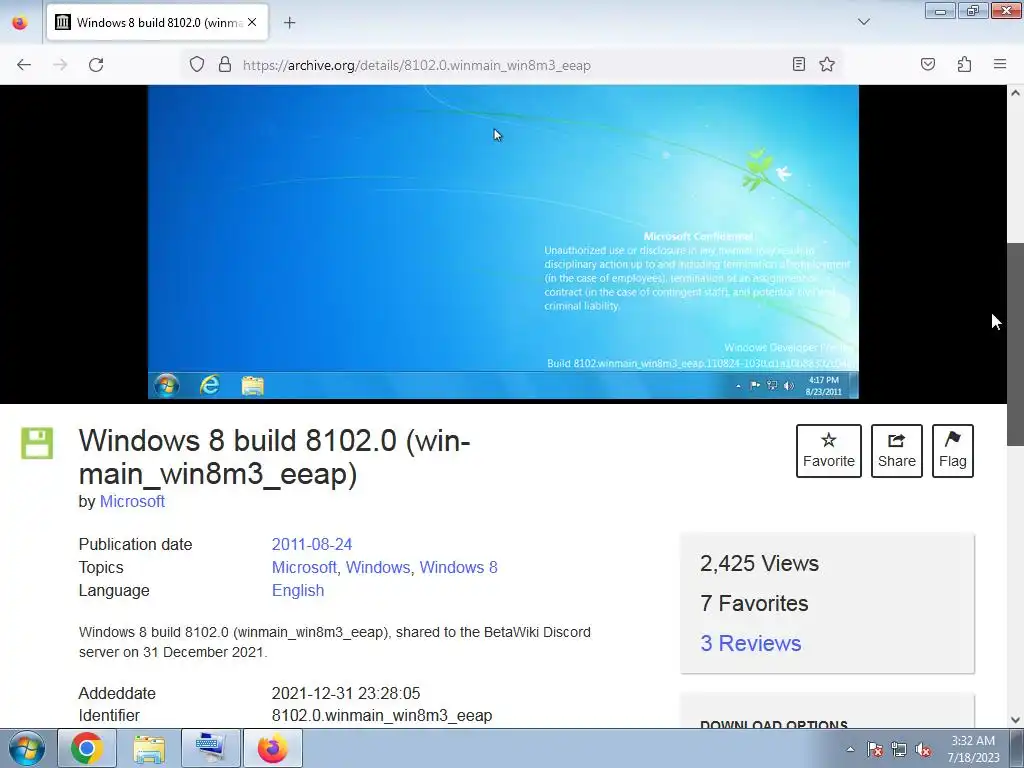The height and width of the screenshot is (768, 1024).
Task: Save the page to Pocket
Action: (x=927, y=64)
